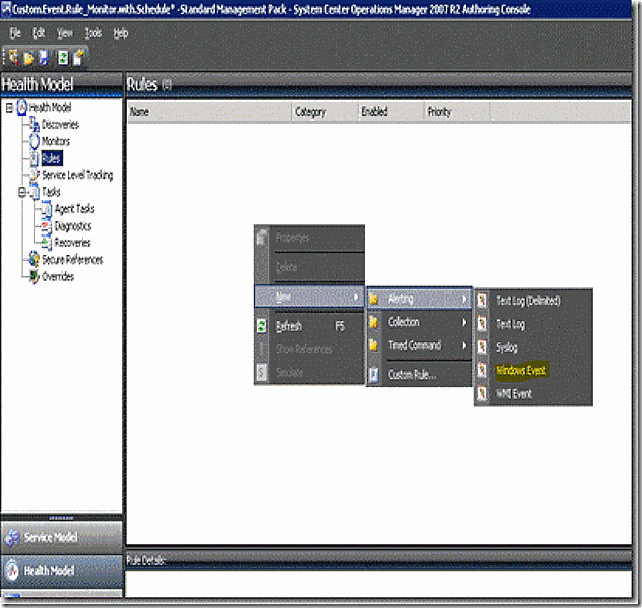Click the Service Level Tracking icon
Viewport: 642px width, 608px height.
click(34, 175)
